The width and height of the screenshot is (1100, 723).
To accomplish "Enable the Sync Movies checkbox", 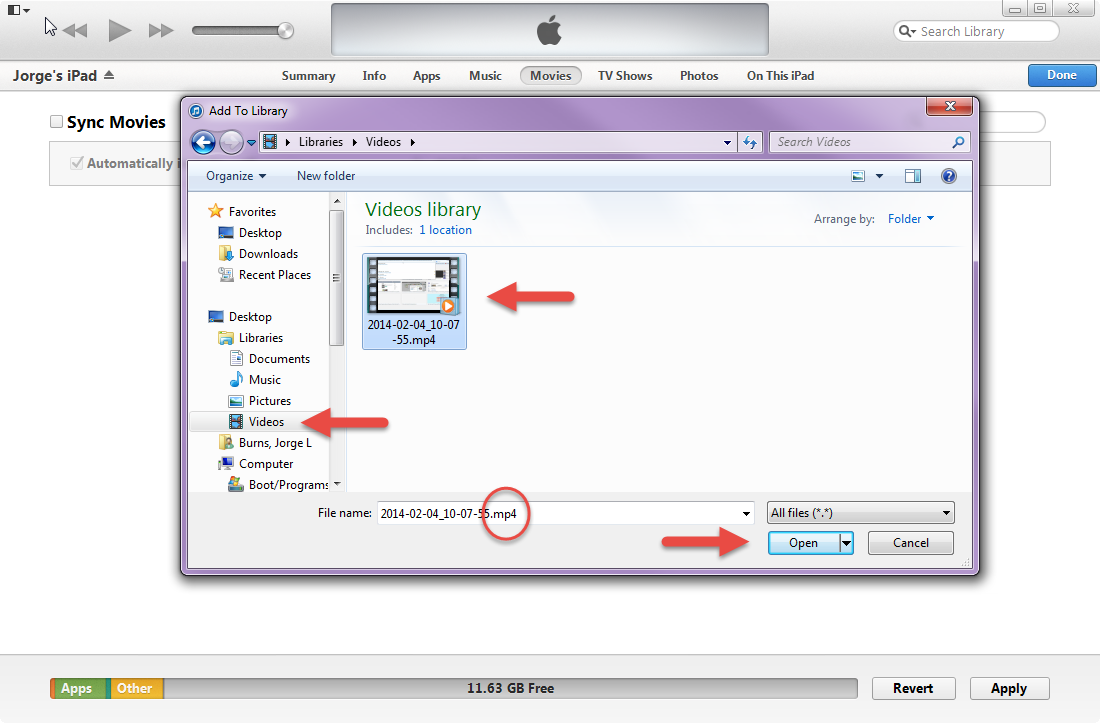I will coord(57,122).
